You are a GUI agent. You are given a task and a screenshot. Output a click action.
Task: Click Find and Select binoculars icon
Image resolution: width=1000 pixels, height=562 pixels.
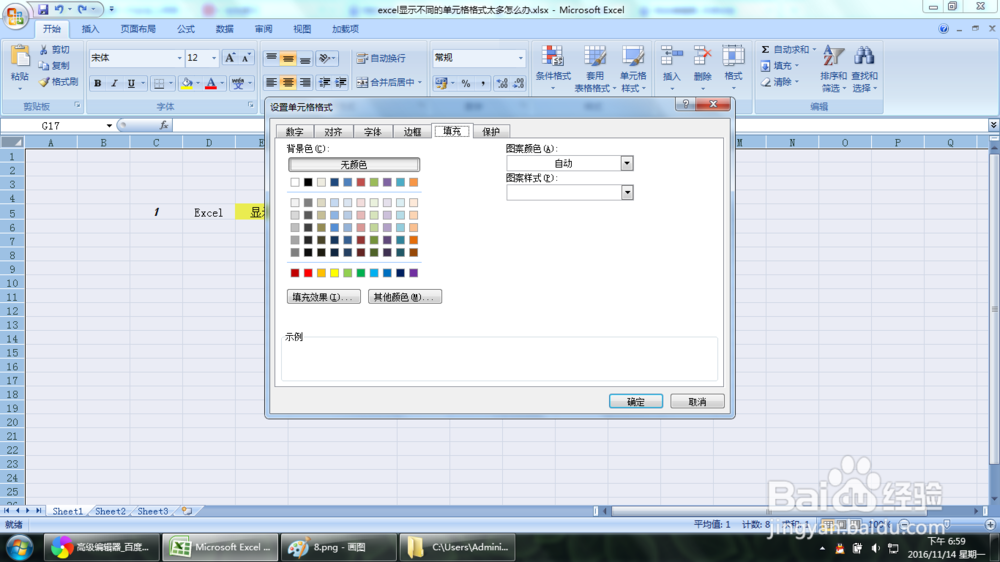pos(864,56)
